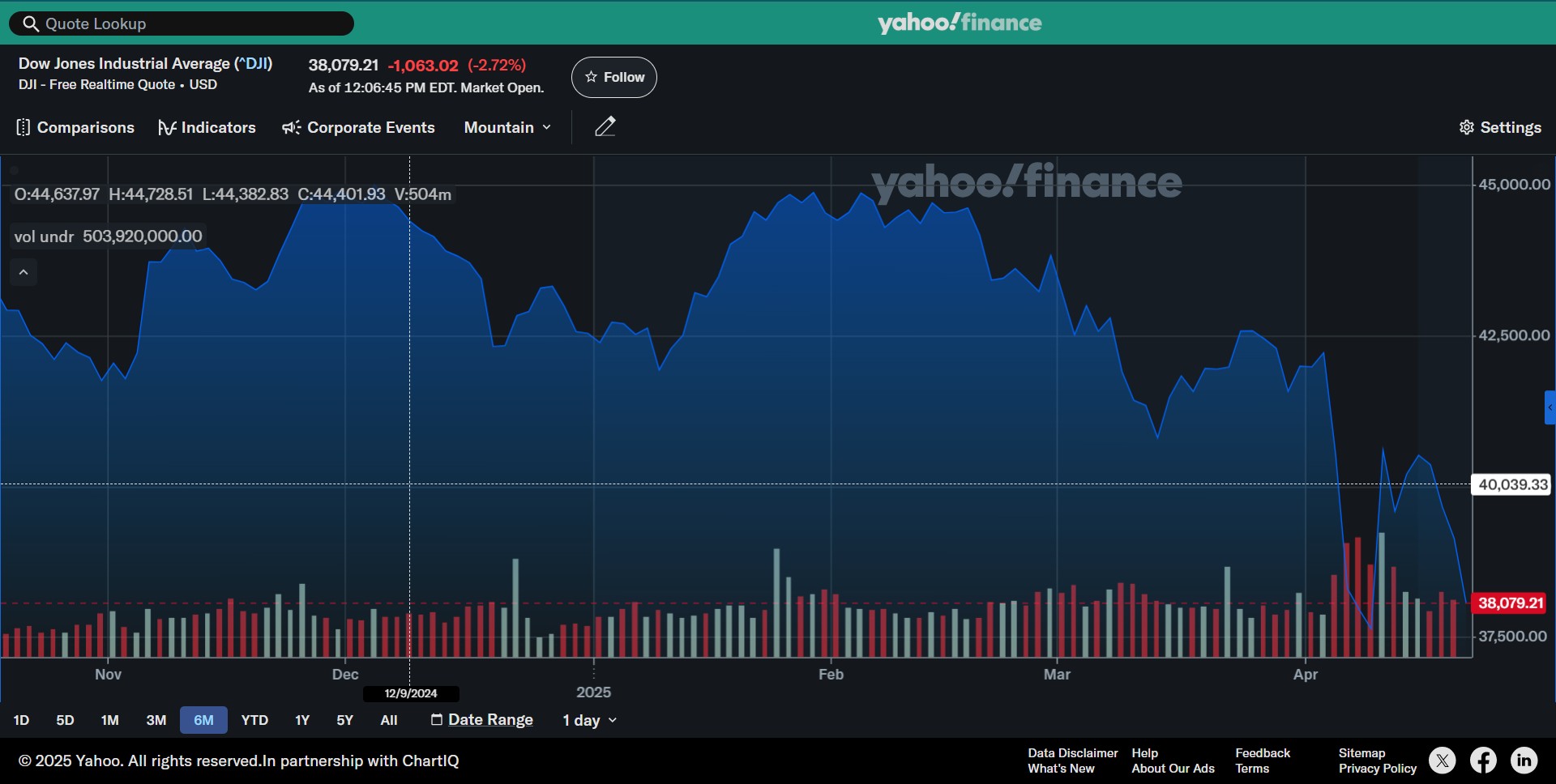
Task: Expand the Mountain chart type dropdown
Action: [507, 127]
